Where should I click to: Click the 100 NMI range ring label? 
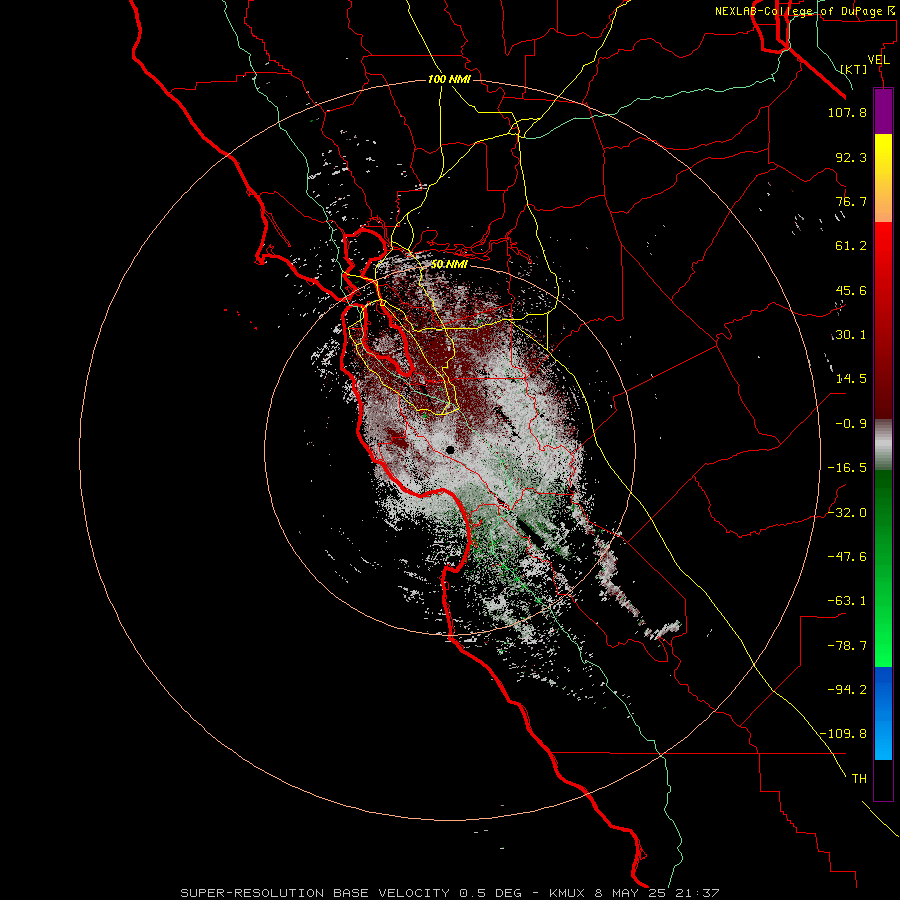pyautogui.click(x=449, y=79)
